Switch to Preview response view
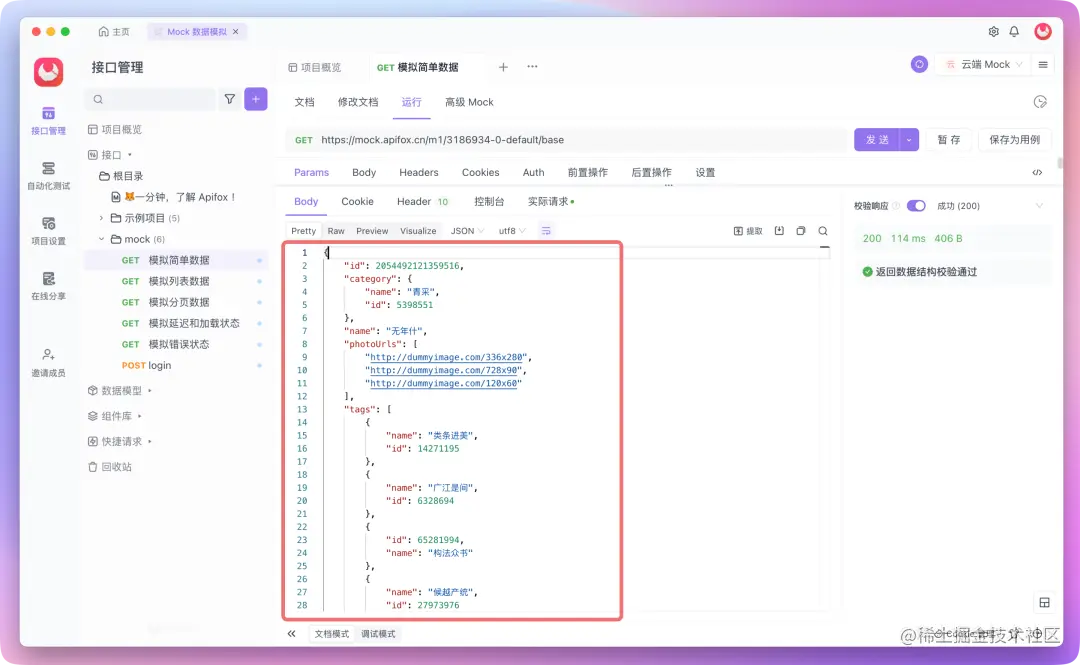Image resolution: width=1080 pixels, height=665 pixels. [x=372, y=231]
